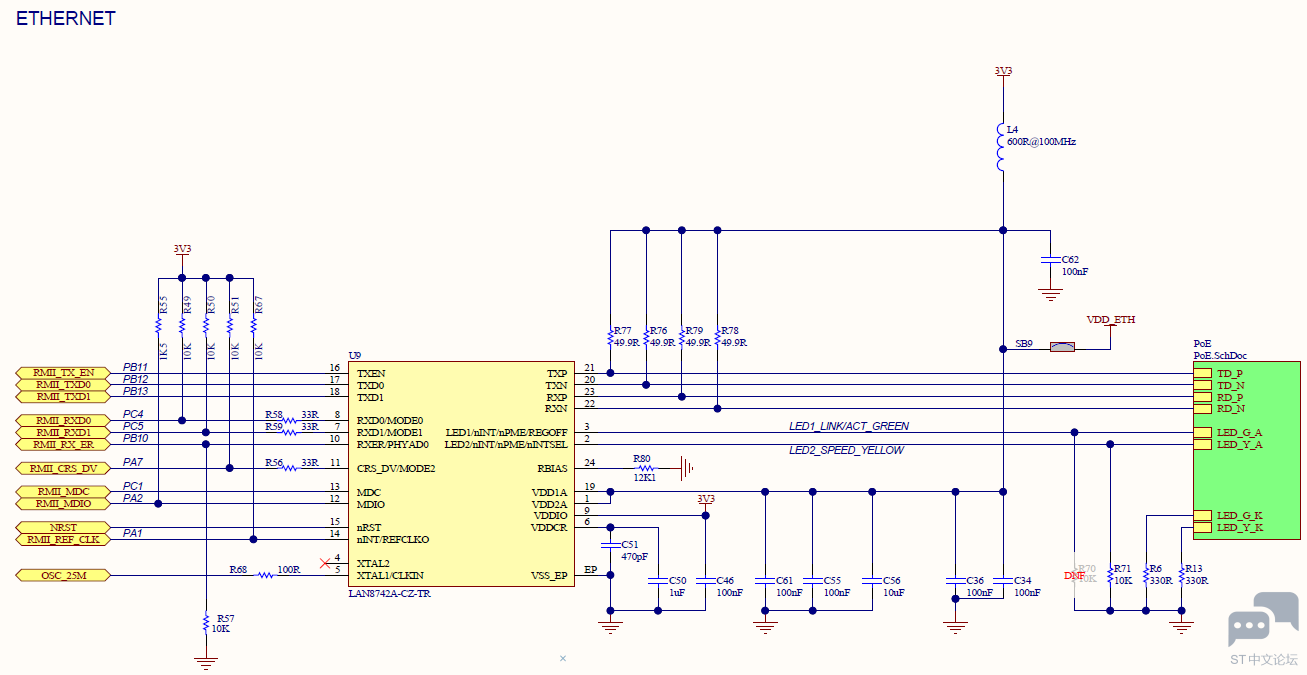Select the RMII_TXD1 port
The width and height of the screenshot is (1307, 675).
[63, 397]
